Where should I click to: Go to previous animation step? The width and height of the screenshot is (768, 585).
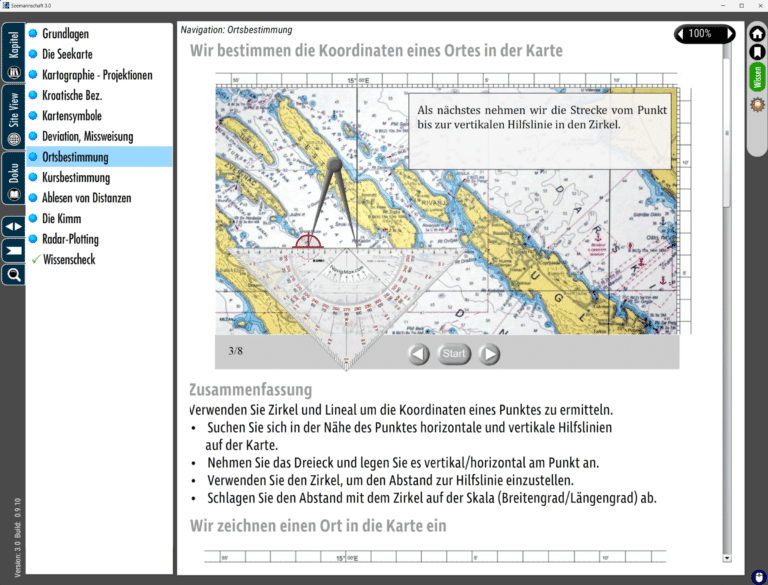418,354
